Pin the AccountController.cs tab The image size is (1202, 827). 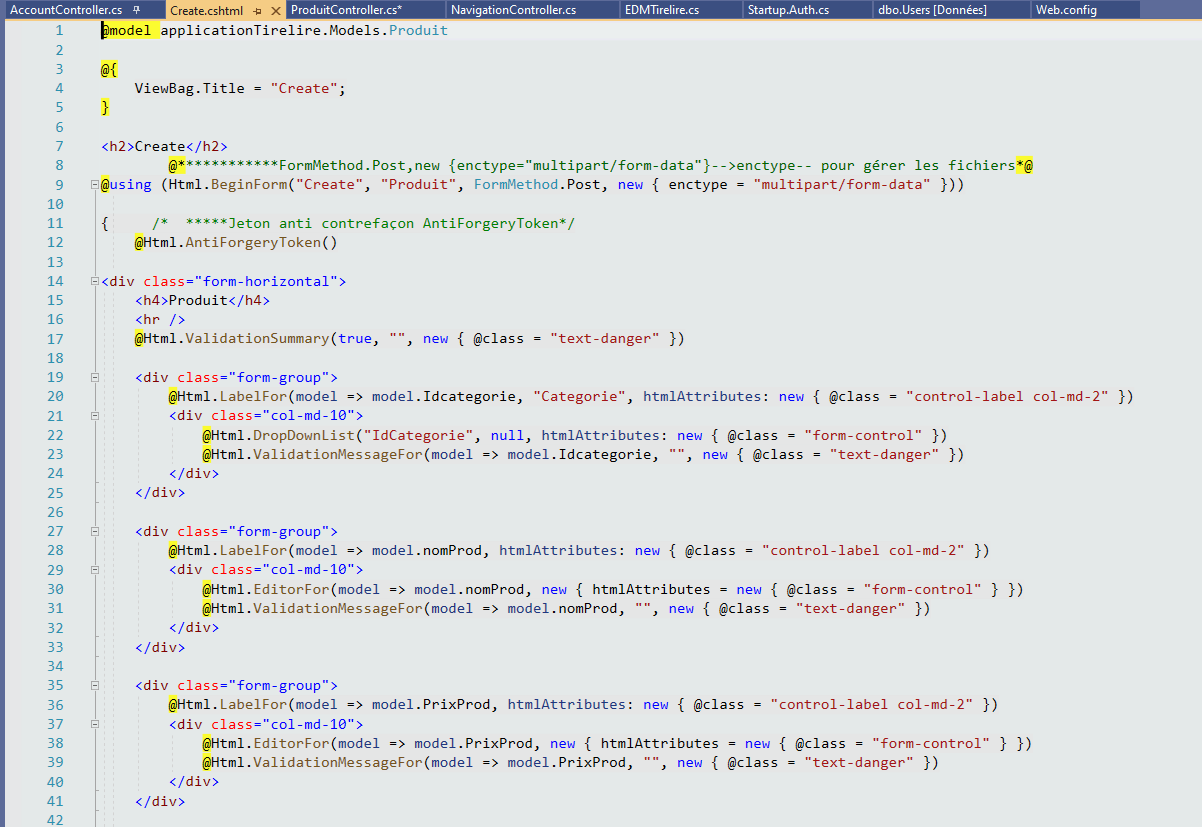(x=136, y=10)
